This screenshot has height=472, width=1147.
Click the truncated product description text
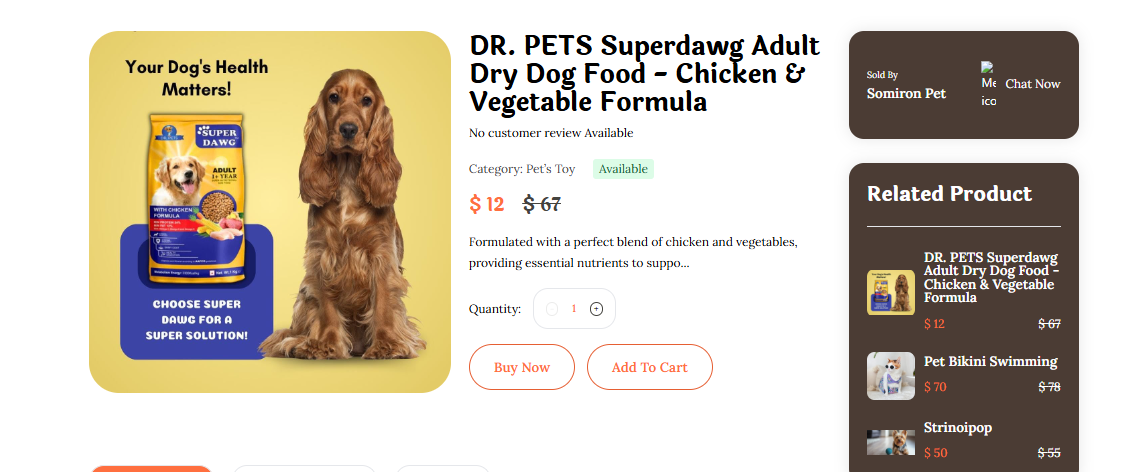pos(632,253)
